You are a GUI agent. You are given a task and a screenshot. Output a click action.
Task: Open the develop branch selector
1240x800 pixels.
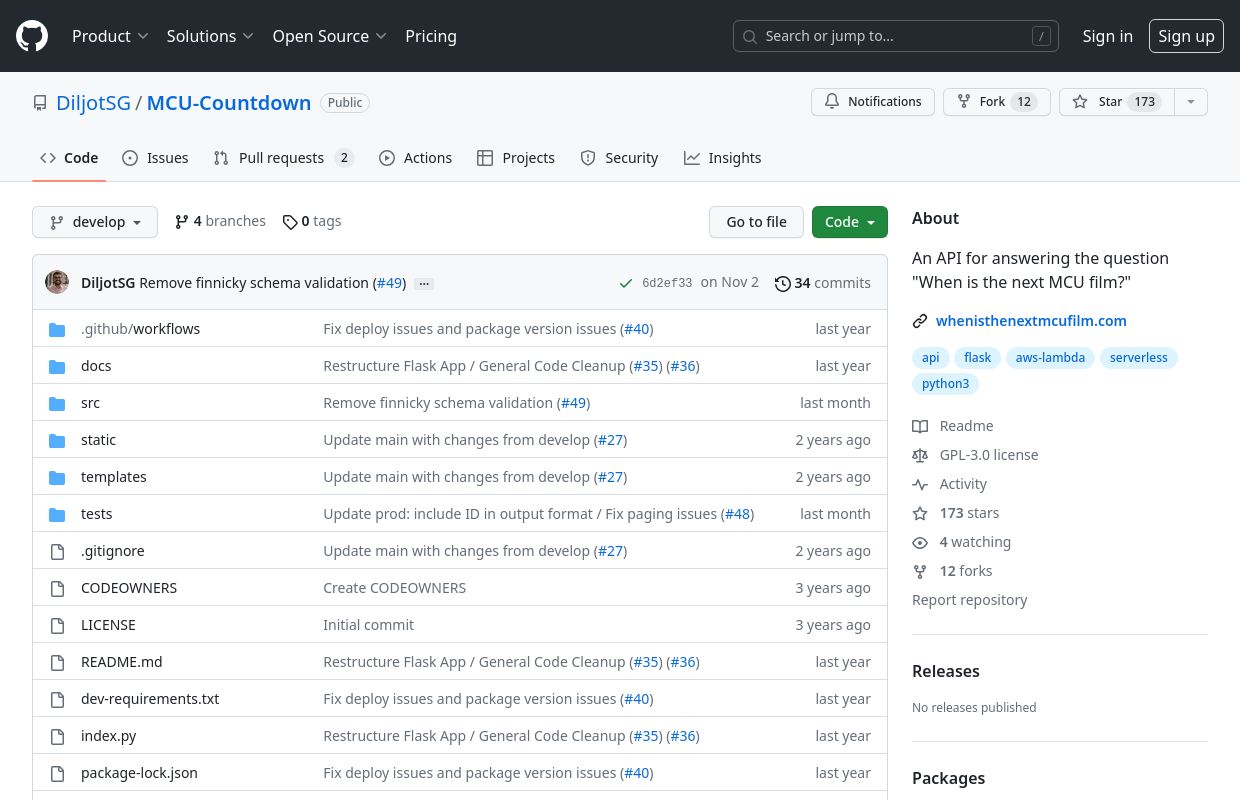(x=95, y=222)
